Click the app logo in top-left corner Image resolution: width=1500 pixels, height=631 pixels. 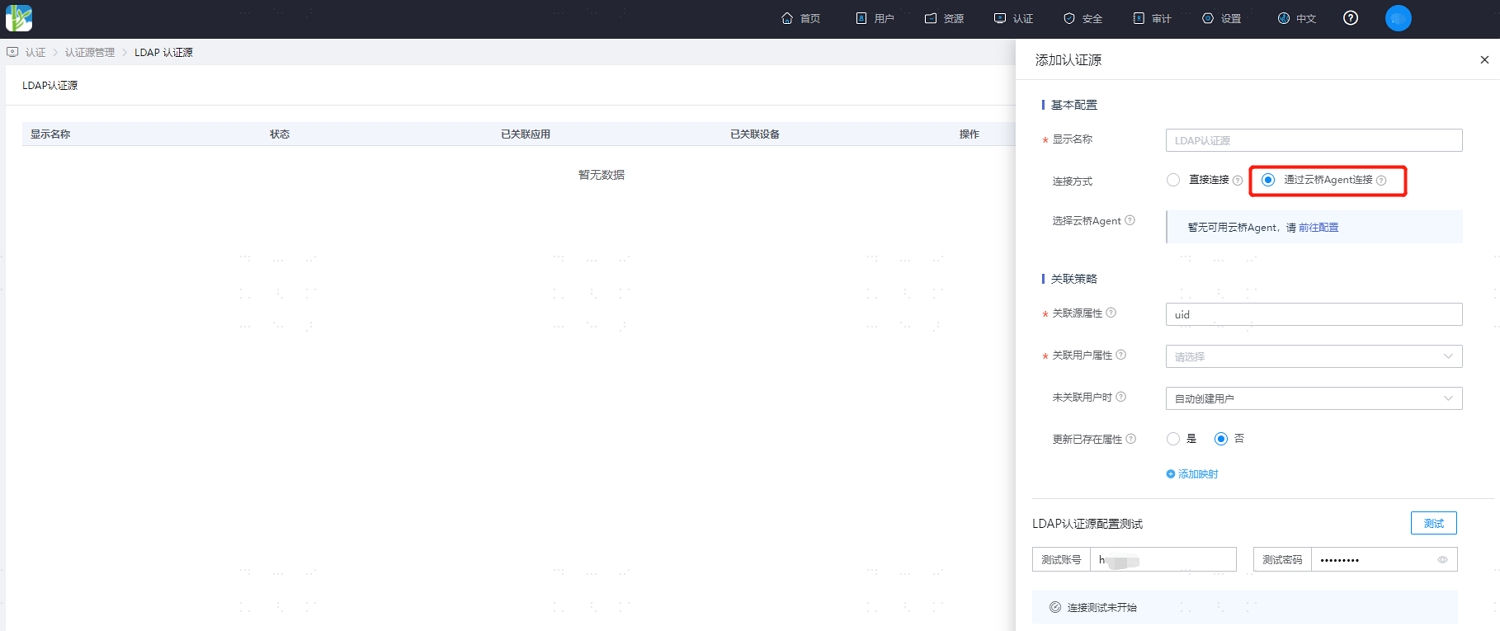click(x=19, y=18)
